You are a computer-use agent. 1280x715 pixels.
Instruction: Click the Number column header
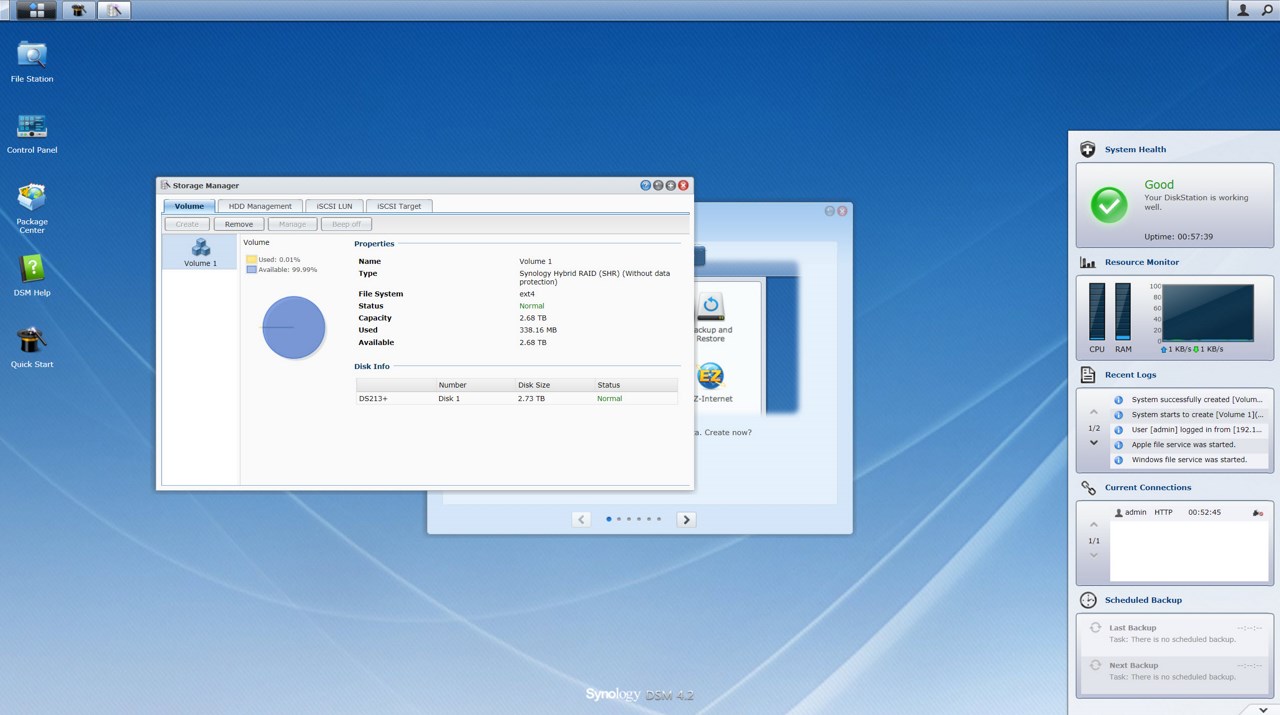point(474,385)
